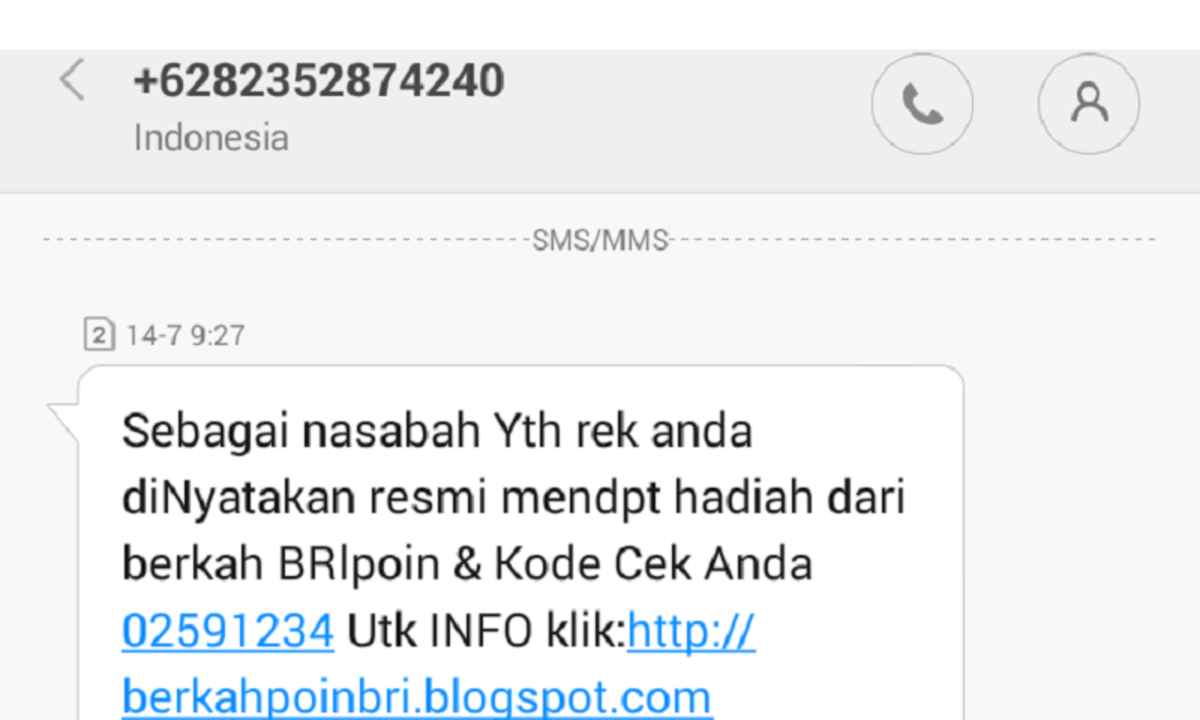Tap the 'Utk INFO klik:' text
Image resolution: width=1200 pixels, height=720 pixels.
486,631
